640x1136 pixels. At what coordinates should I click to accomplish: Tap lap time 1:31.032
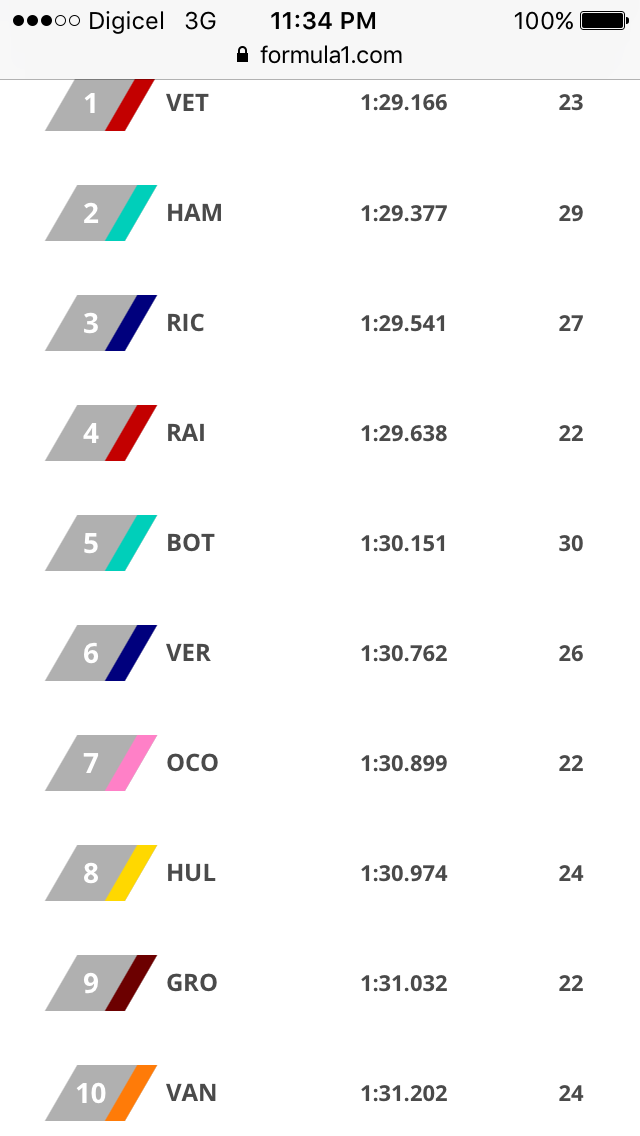point(403,983)
